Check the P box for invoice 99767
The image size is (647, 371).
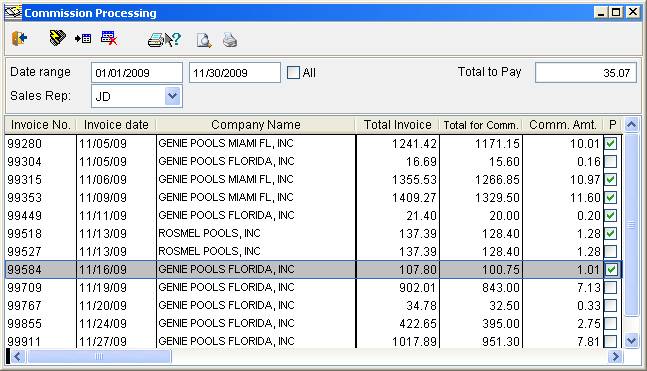611,305
